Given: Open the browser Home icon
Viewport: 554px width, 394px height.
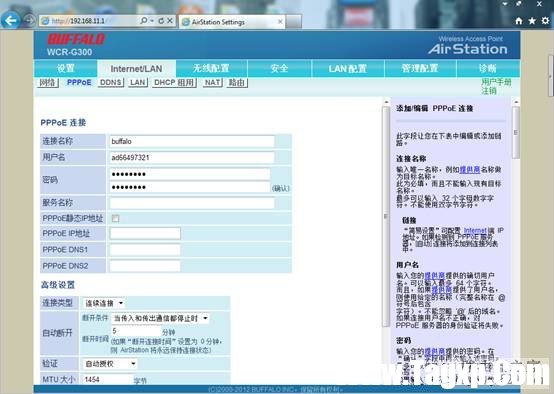Looking at the screenshot, I should 519,21.
